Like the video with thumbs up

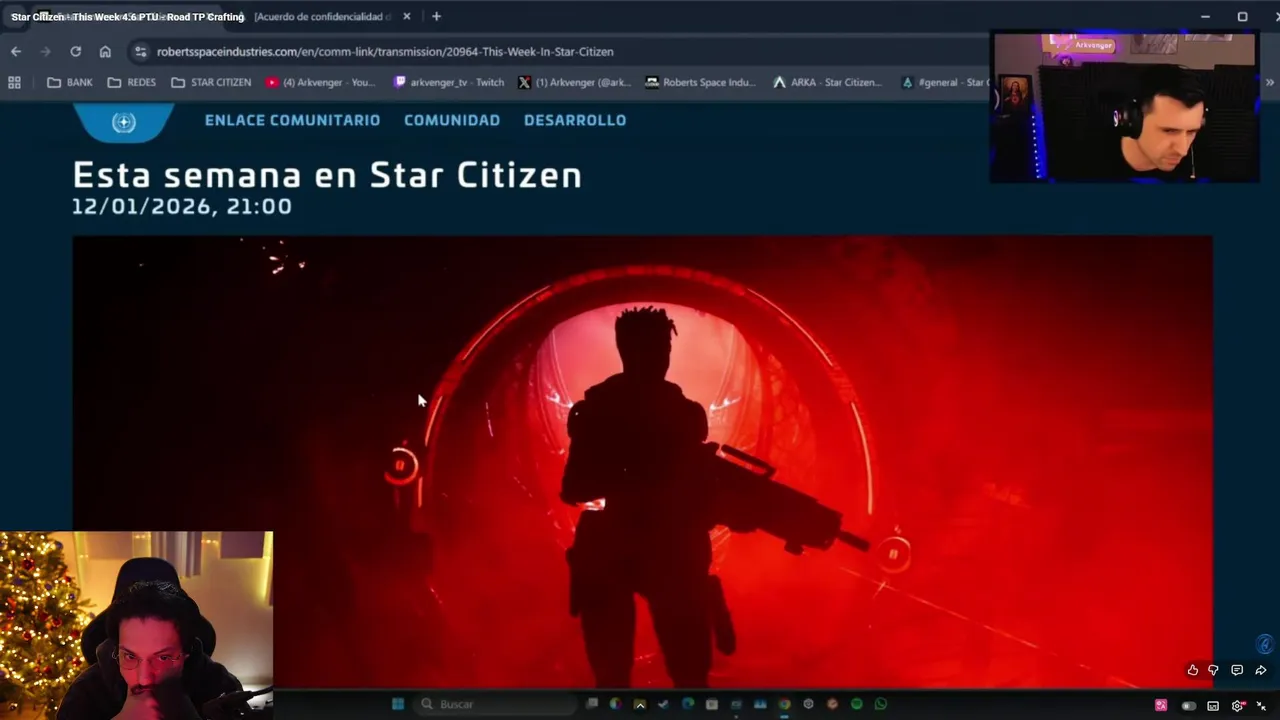click(x=1192, y=670)
